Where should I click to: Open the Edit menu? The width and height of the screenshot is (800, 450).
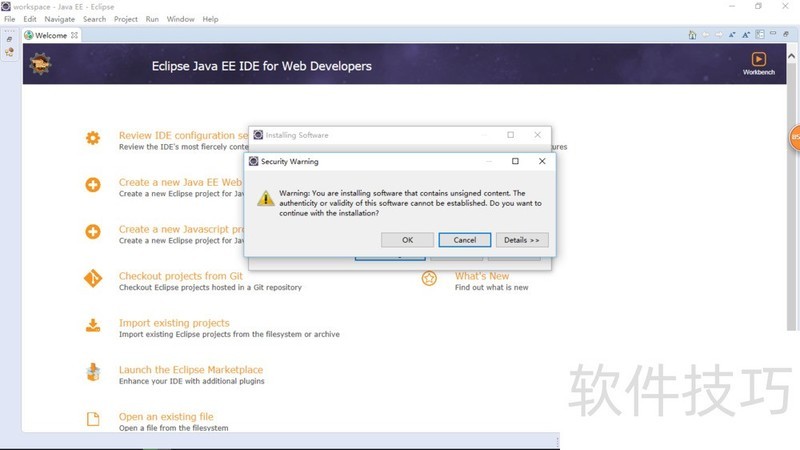[x=30, y=19]
